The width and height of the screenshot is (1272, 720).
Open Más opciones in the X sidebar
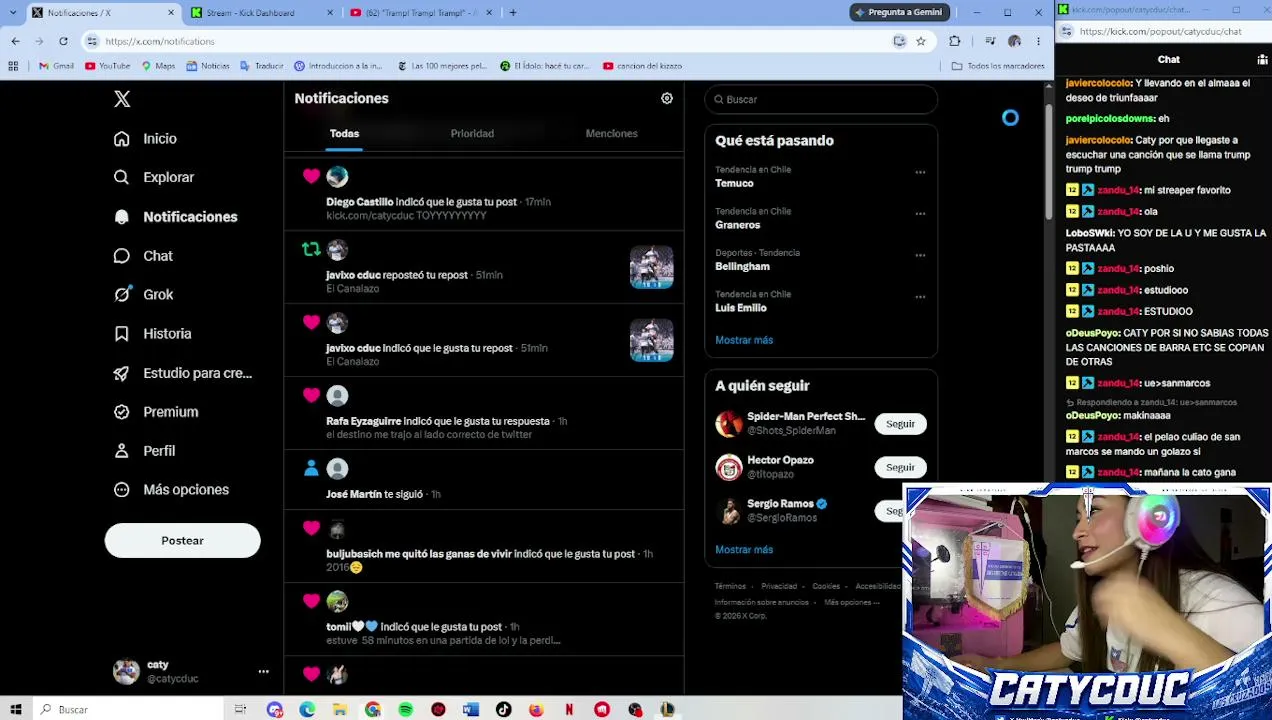[171, 490]
